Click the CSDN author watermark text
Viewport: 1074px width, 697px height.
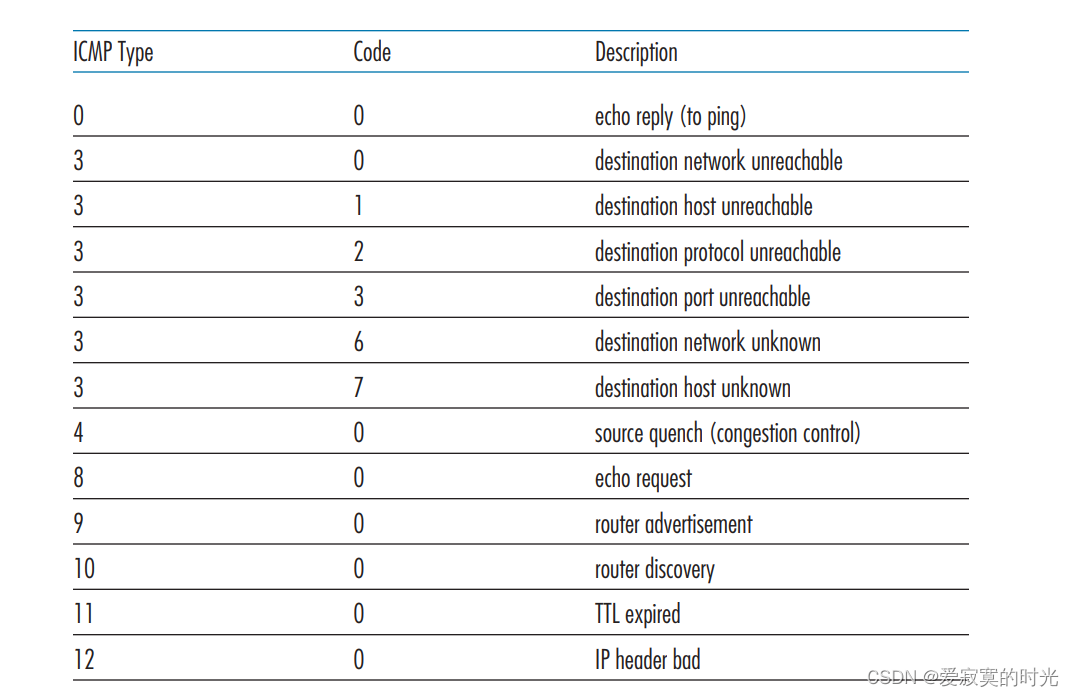(x=962, y=678)
